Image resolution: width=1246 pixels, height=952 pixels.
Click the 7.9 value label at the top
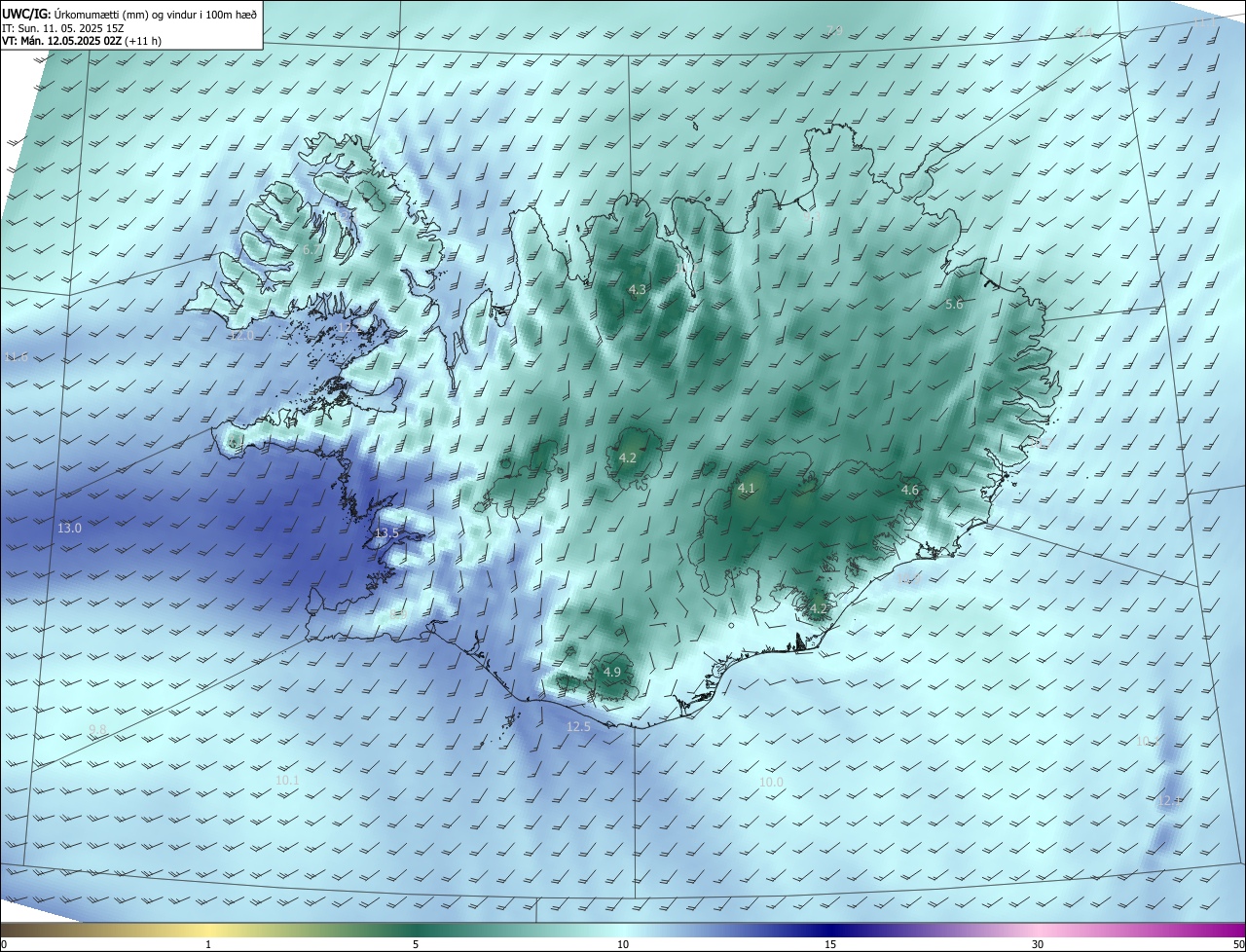coord(834,31)
